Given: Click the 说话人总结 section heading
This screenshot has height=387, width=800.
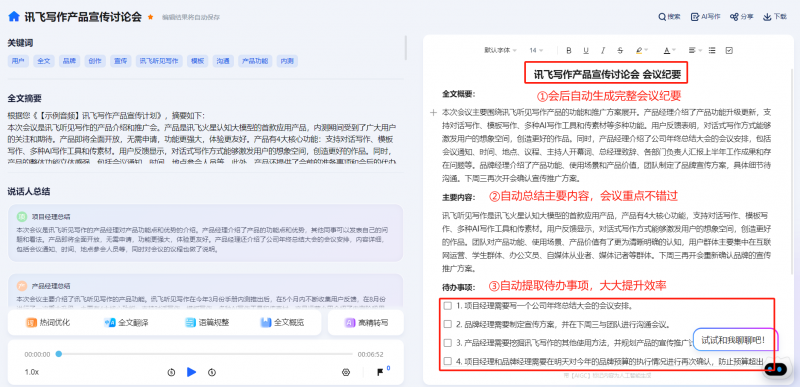Looking at the screenshot, I should tap(29, 191).
